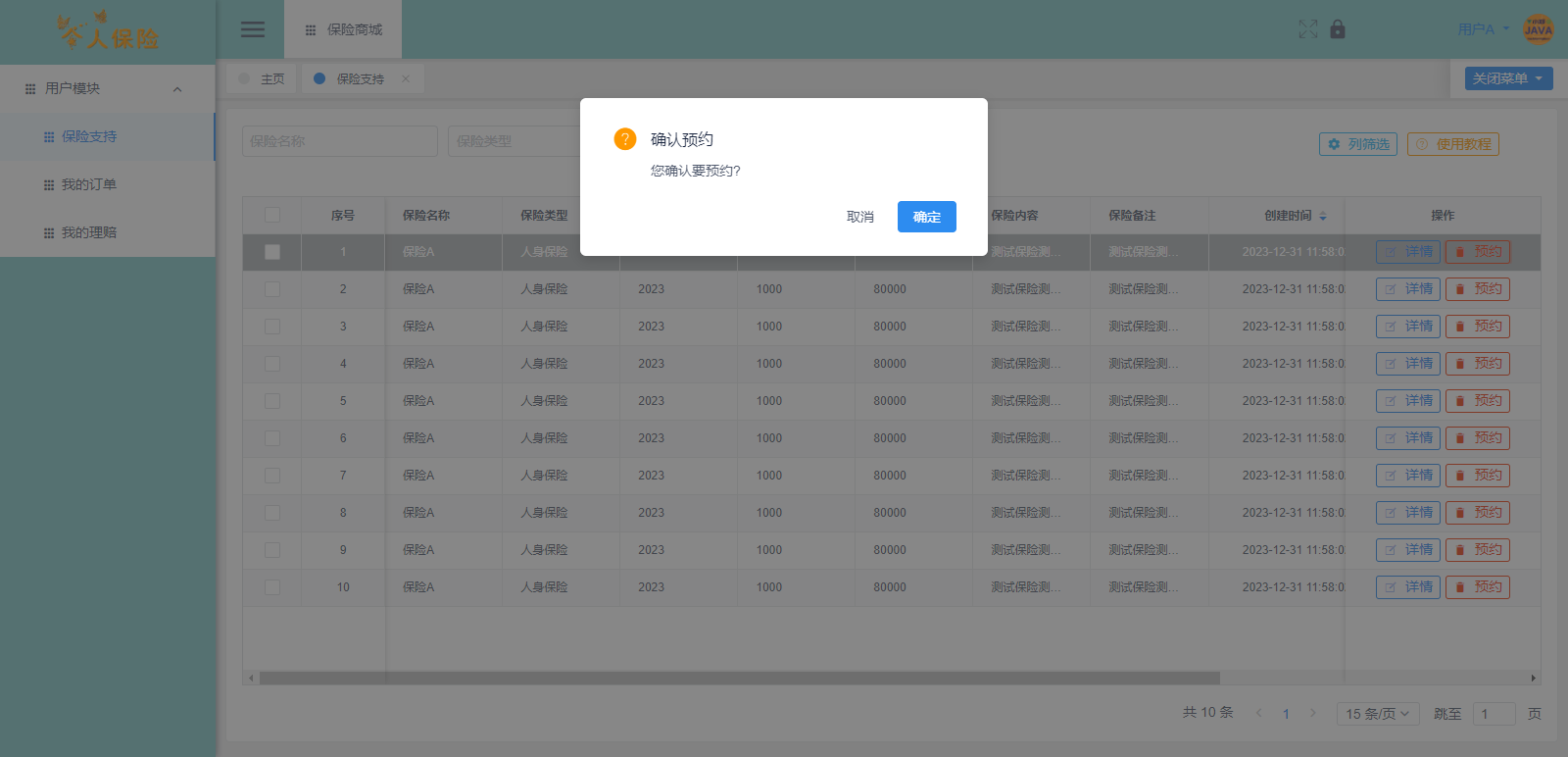Cancel the booking with 取消

[860, 217]
